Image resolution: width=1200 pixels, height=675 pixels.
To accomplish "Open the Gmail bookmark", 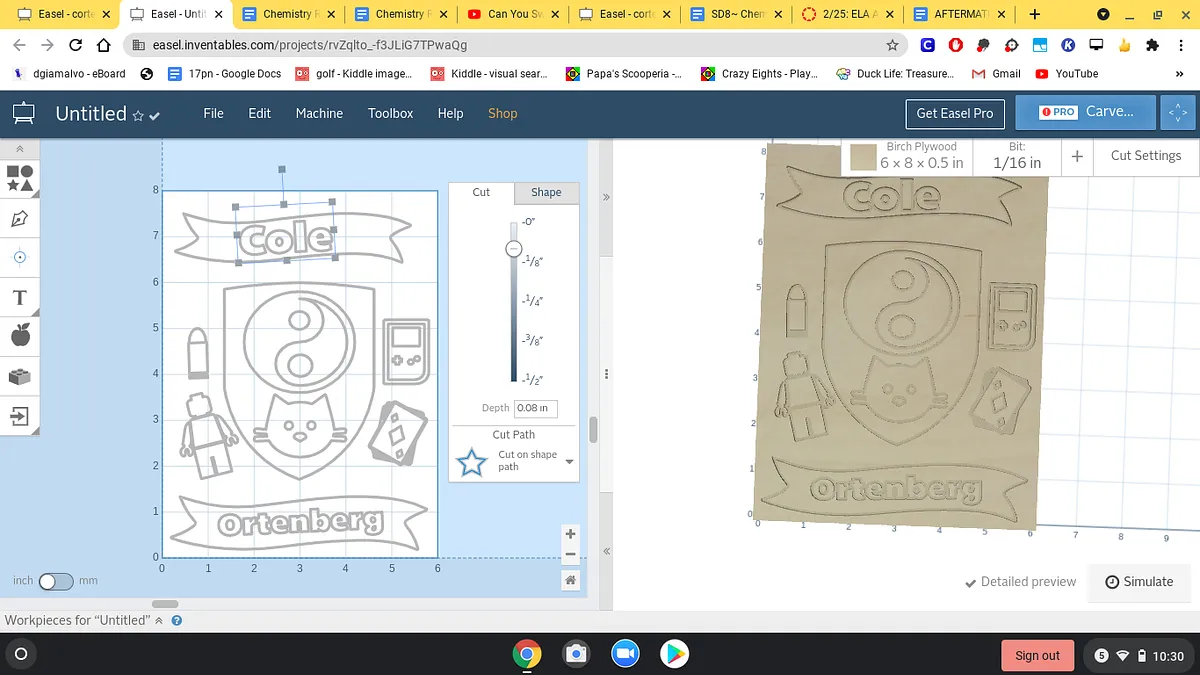I will [x=996, y=73].
